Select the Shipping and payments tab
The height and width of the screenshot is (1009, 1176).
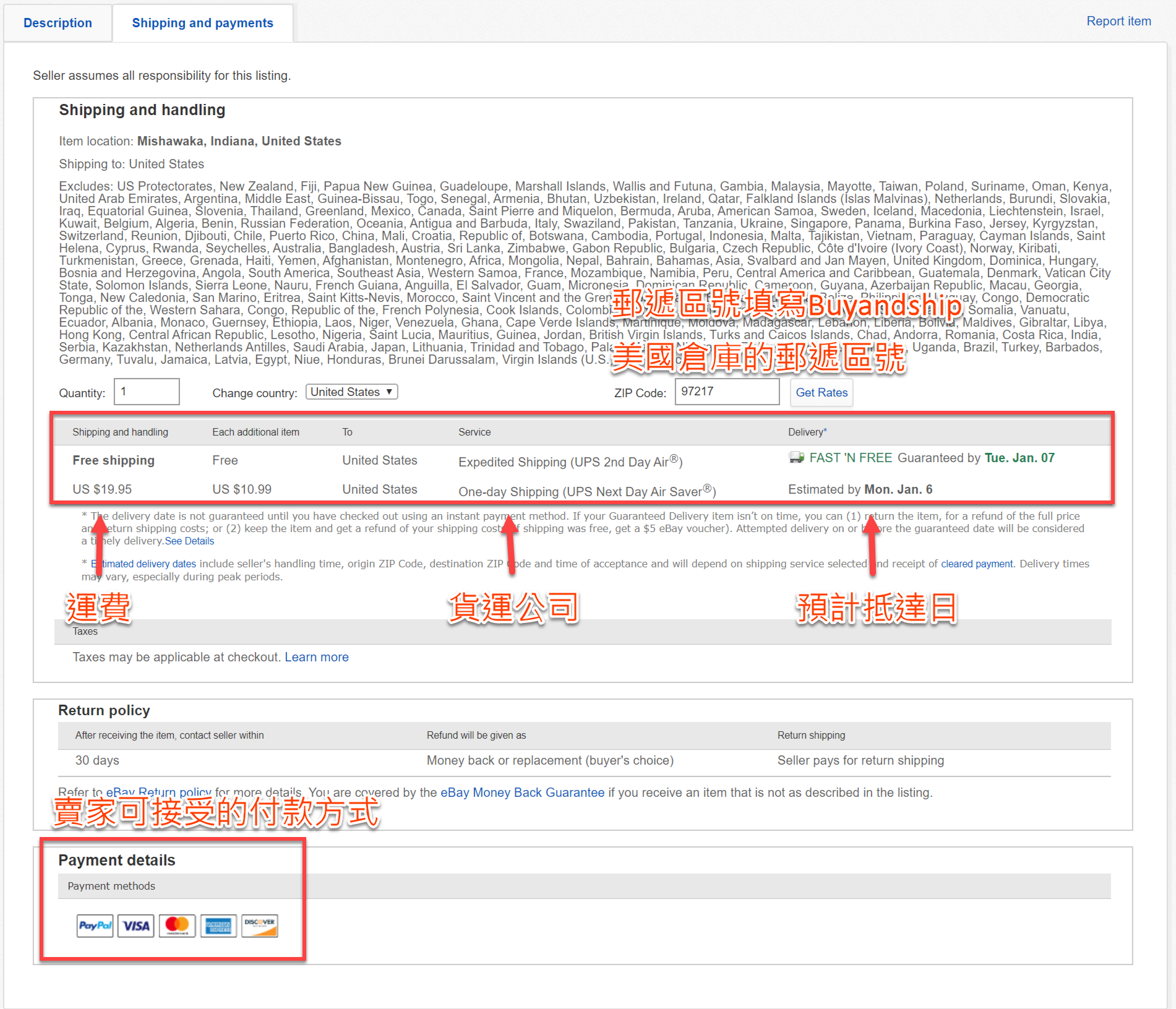click(202, 23)
